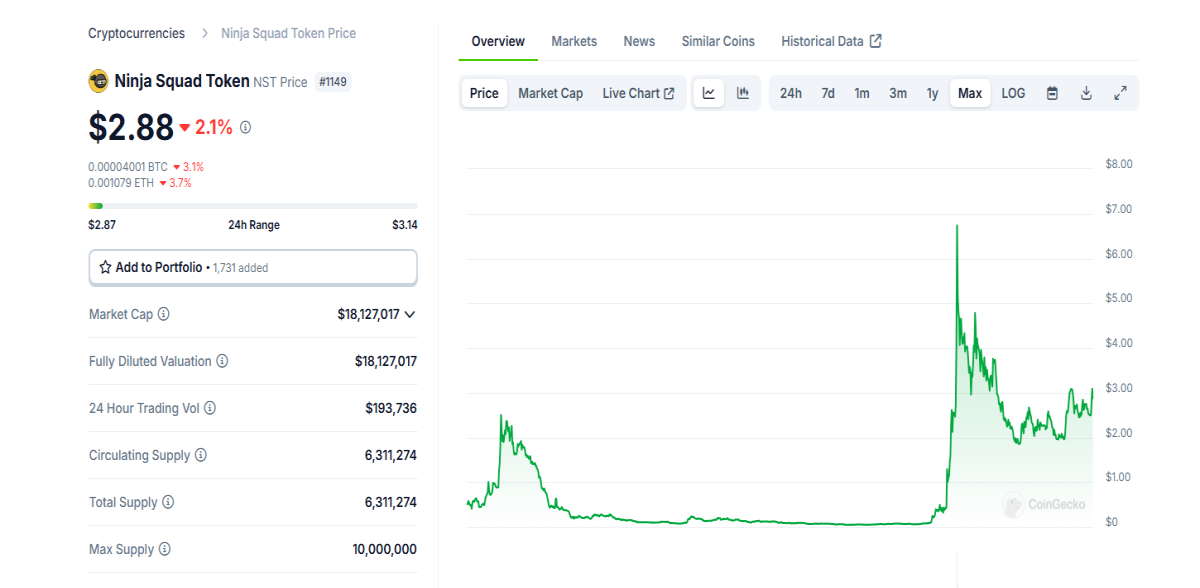Open the calendar date range picker
This screenshot has height=588, width=1200.
click(1052, 93)
